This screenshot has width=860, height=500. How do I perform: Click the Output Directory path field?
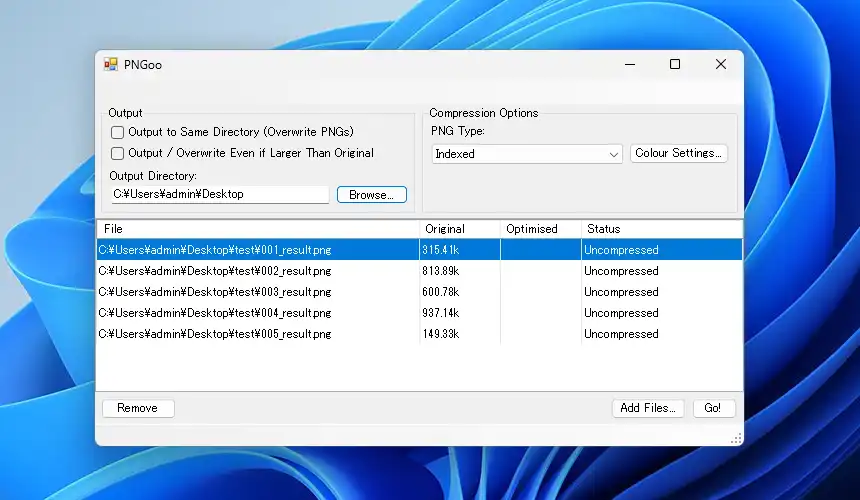(220, 194)
